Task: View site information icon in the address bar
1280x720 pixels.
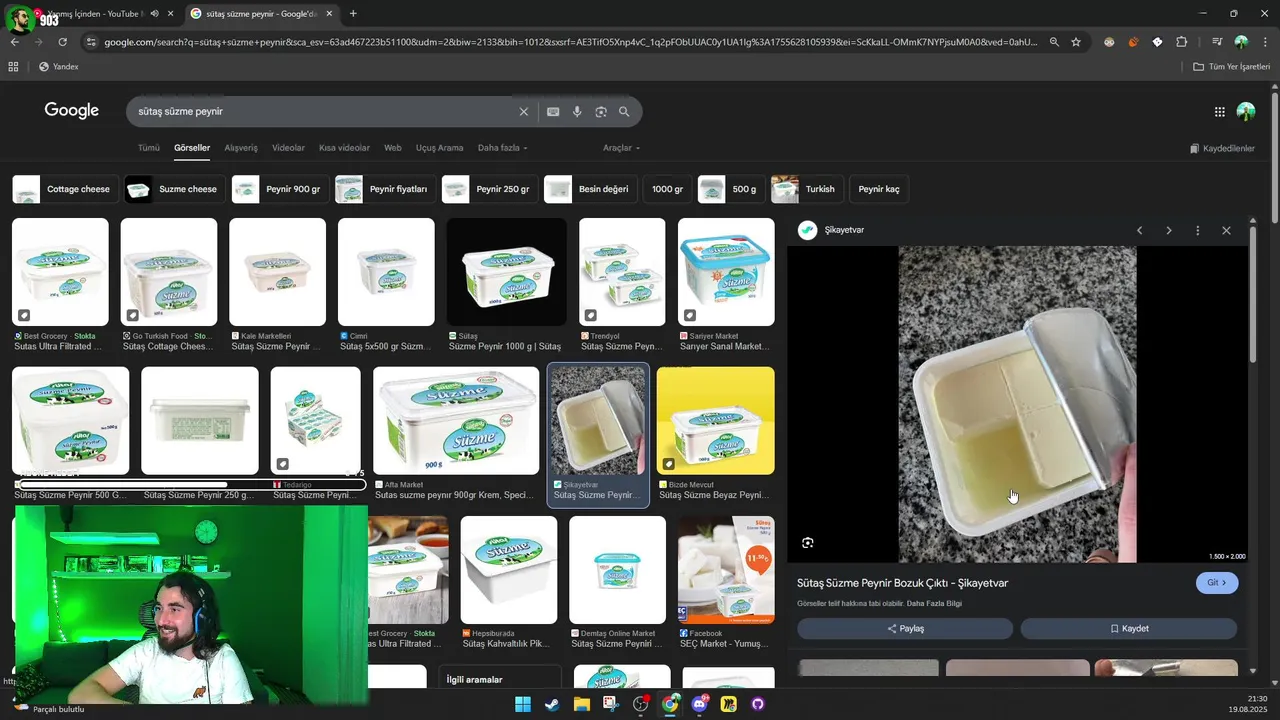Action: point(91,42)
